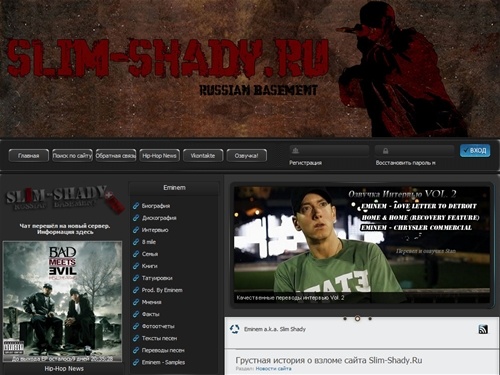Click the link icon next to Мнения

(136, 302)
